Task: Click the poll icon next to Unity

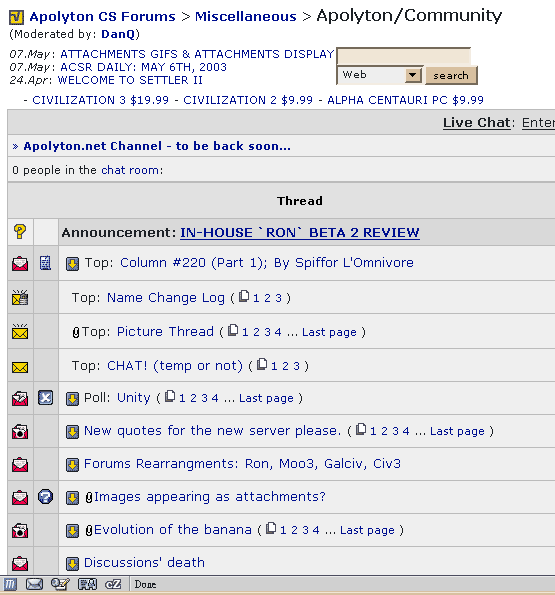Action: pyautogui.click(x=46, y=398)
